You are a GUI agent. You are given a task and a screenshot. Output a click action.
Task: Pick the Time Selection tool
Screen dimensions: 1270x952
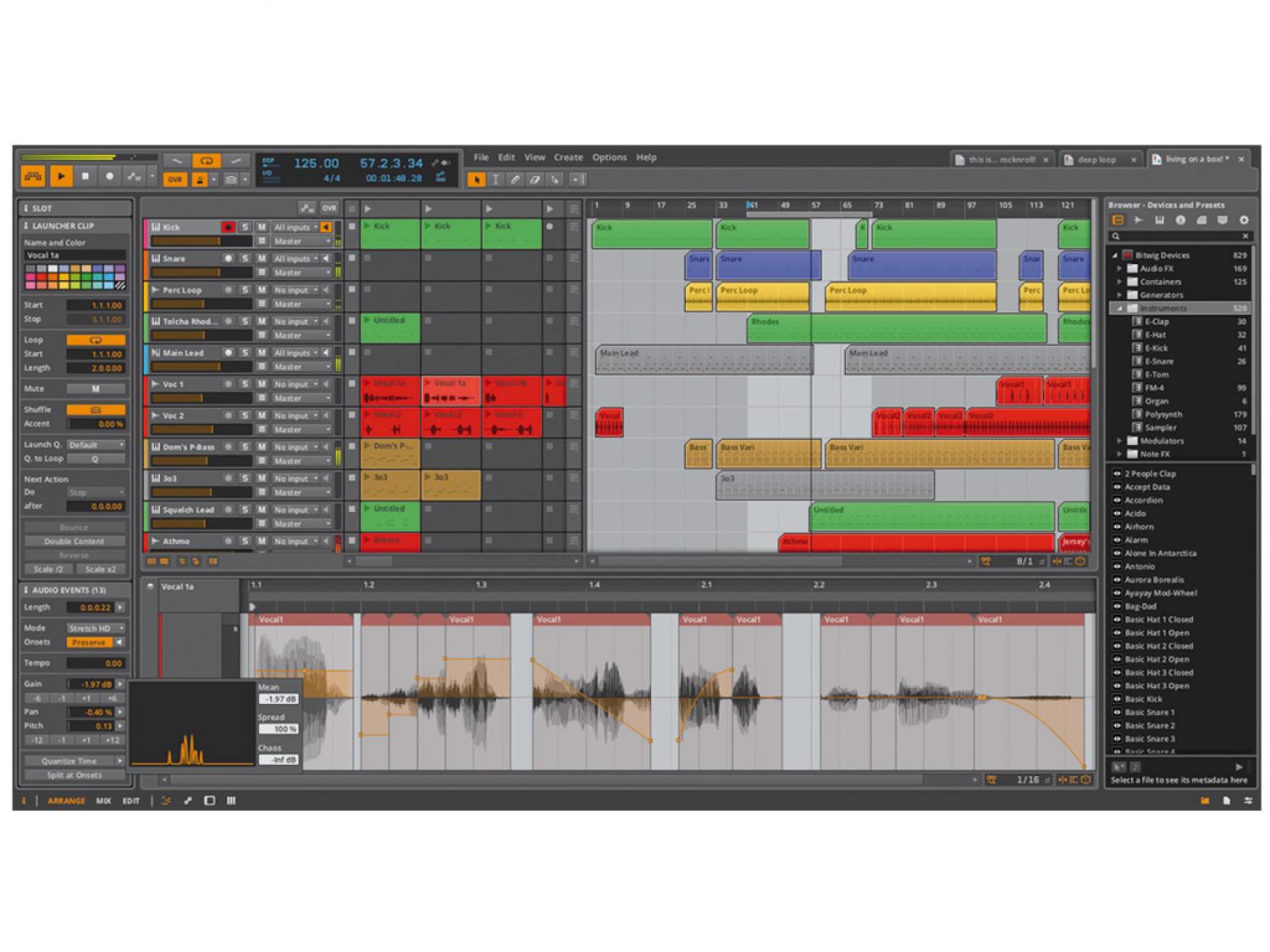pos(496,179)
